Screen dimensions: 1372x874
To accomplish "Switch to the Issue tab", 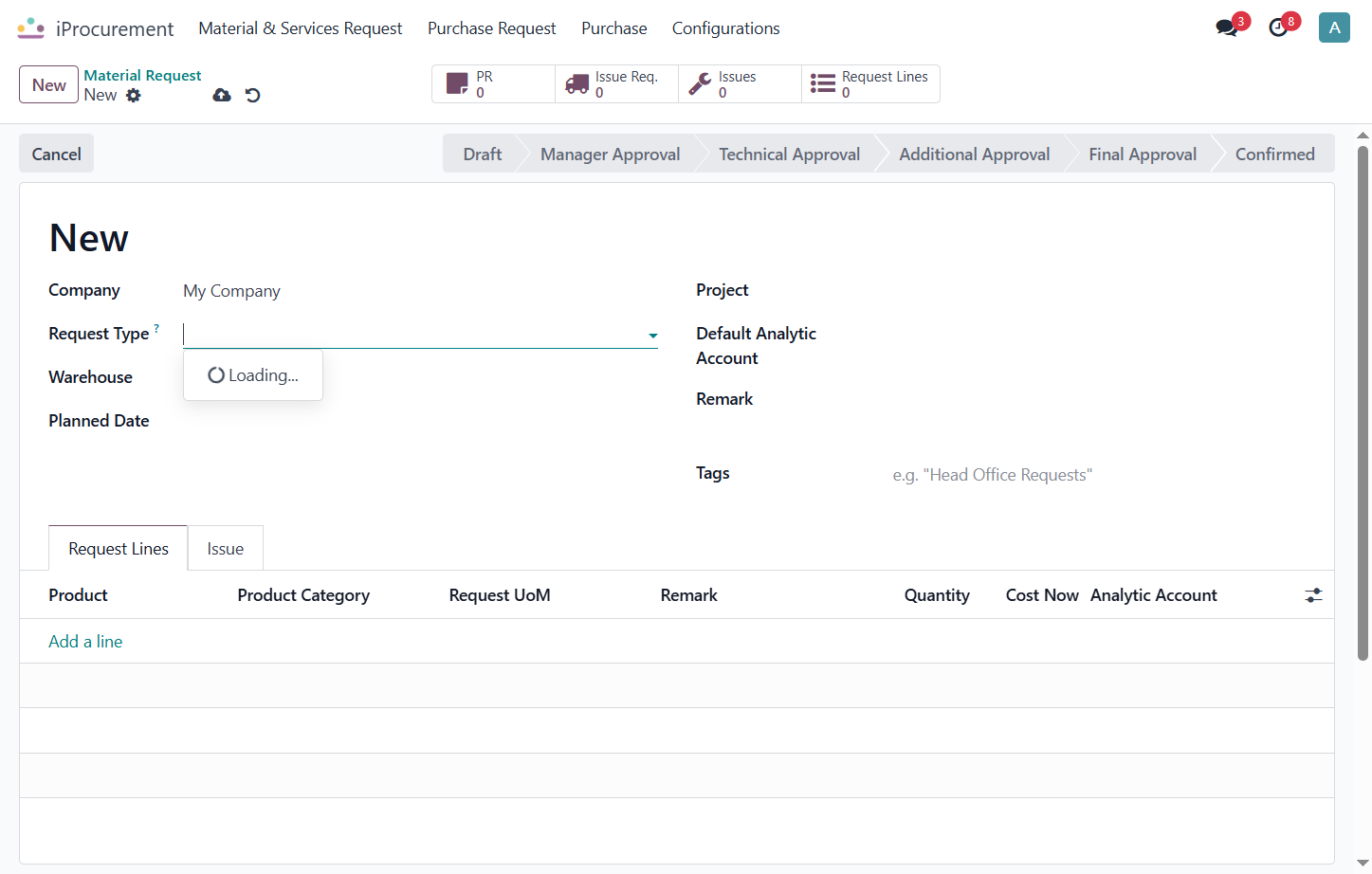I will tap(226, 549).
